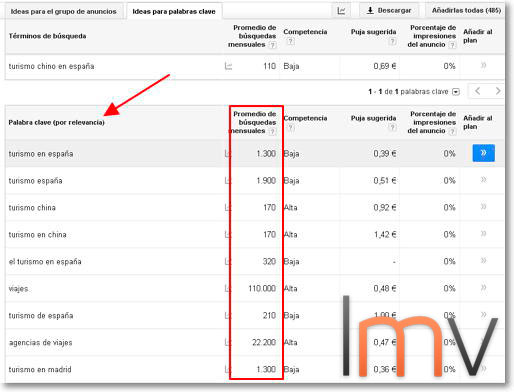Select the Ideas para palabras clave tab
This screenshot has height=392, width=514.
174,11
